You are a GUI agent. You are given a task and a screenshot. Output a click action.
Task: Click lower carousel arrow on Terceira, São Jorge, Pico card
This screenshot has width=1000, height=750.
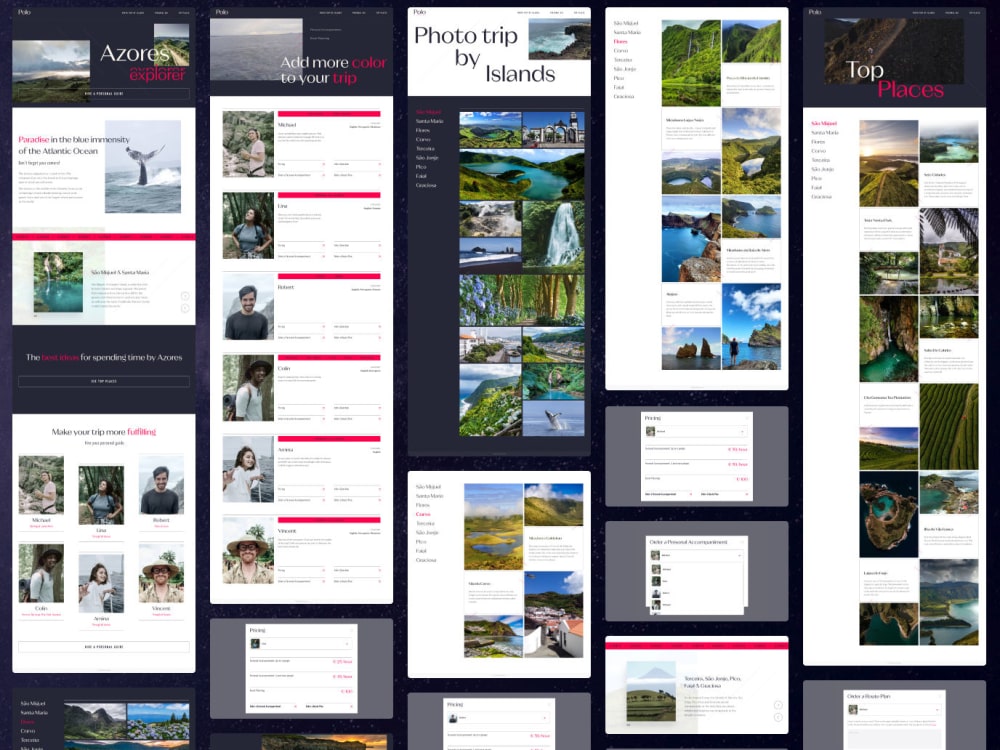[778, 717]
